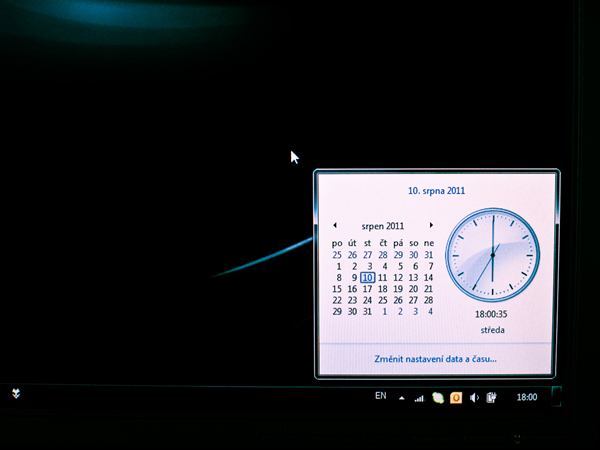This screenshot has height=450, width=600.
Task: Select date 18 in the calendar
Action: 383,289
